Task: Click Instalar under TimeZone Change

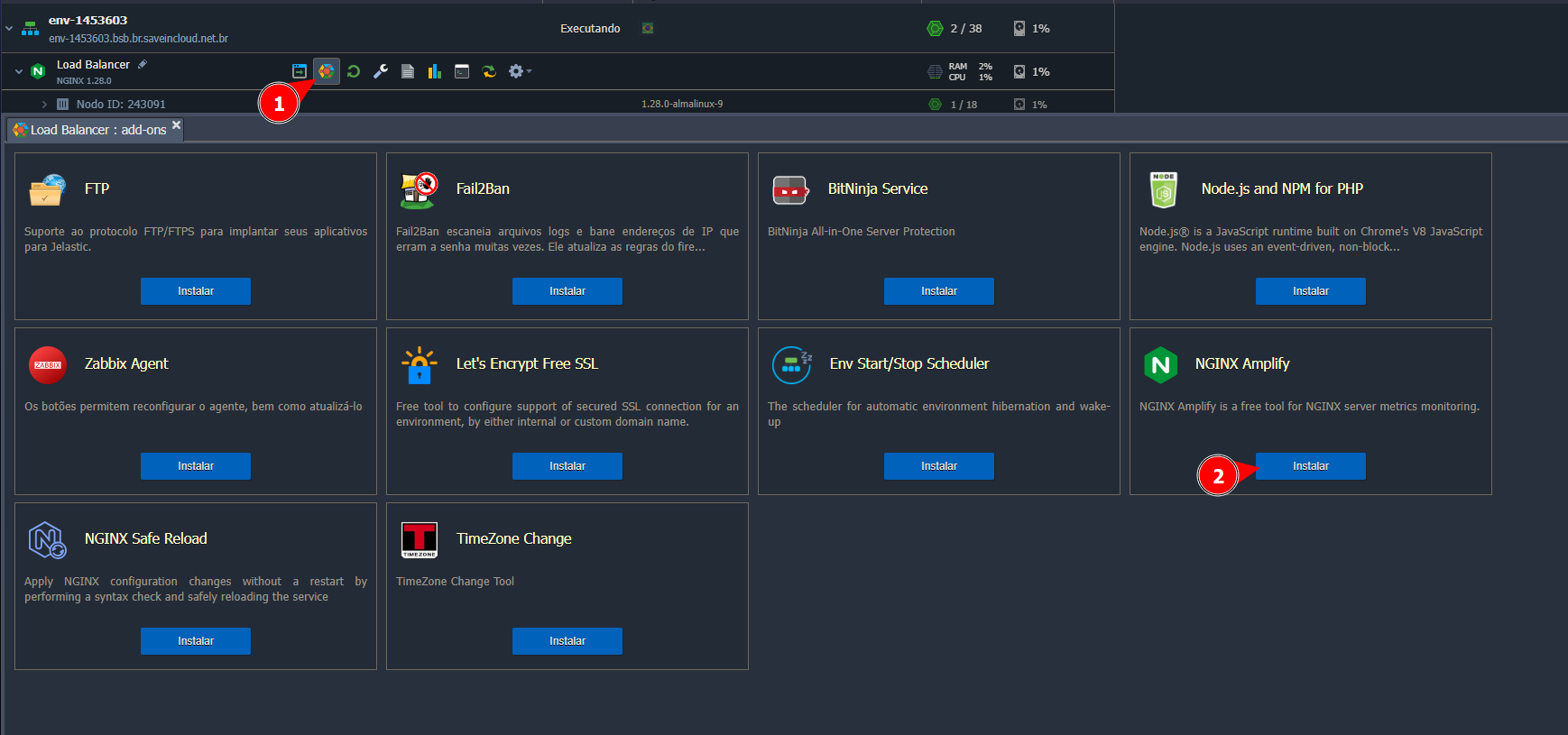Action: pos(567,641)
